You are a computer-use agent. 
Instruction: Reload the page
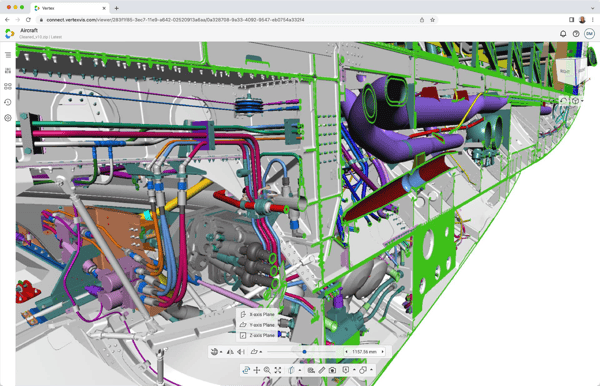[x=28, y=20]
